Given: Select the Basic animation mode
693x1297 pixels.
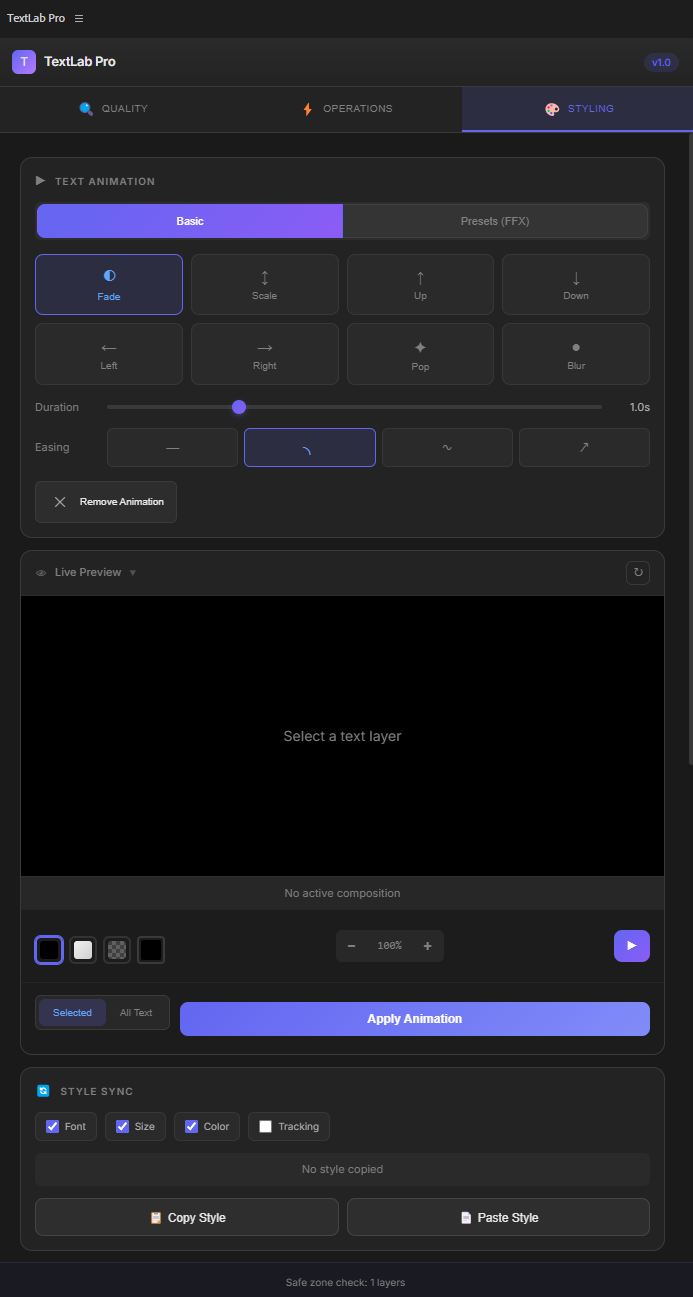Looking at the screenshot, I should point(190,221).
